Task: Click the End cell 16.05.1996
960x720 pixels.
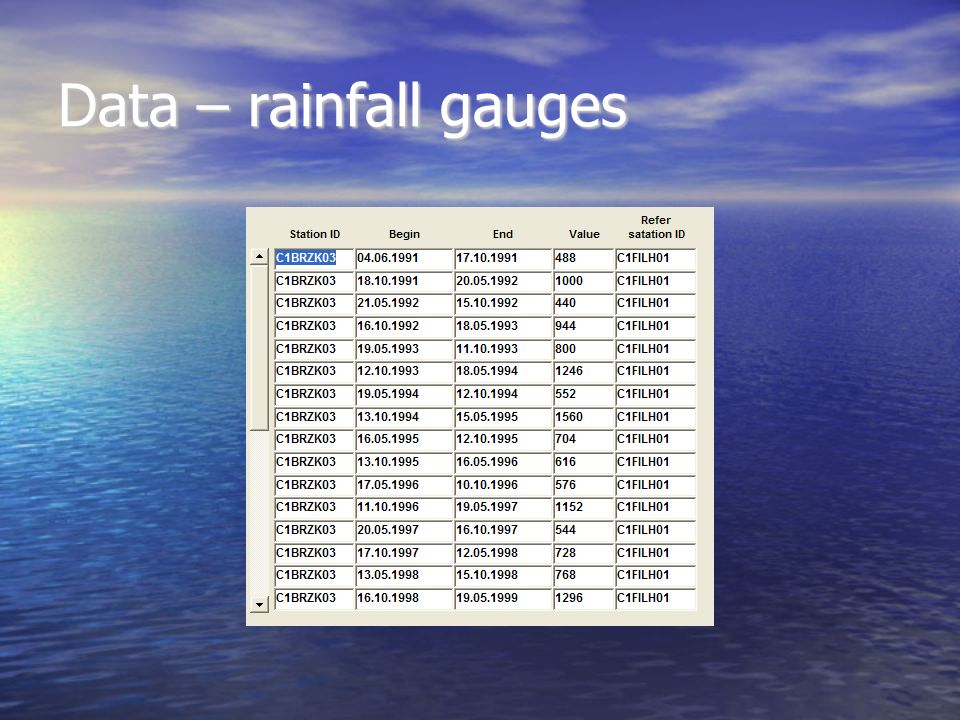Action: tap(503, 462)
